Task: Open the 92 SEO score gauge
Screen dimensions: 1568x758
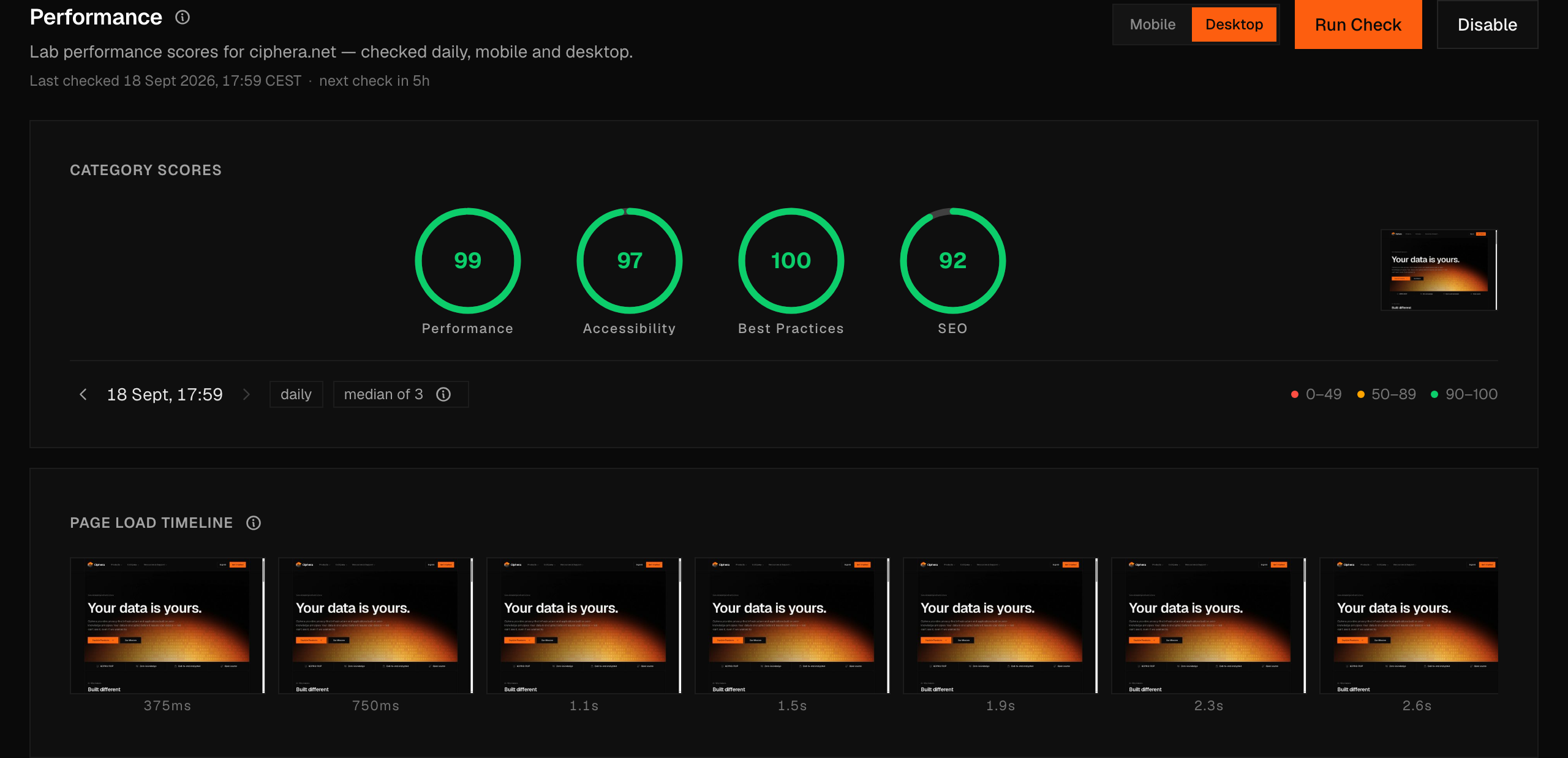Action: 953,261
